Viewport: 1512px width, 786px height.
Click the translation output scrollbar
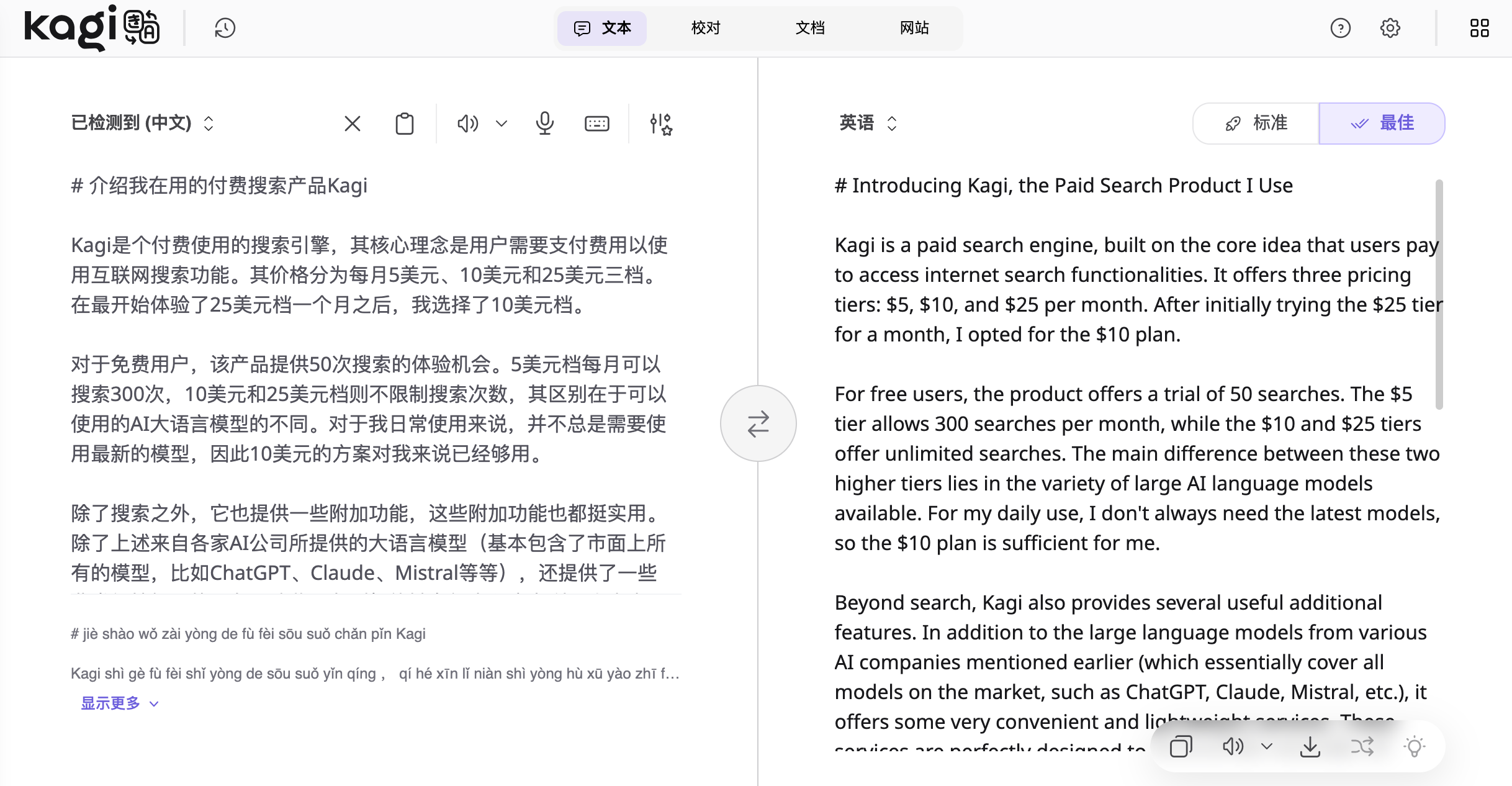(1439, 294)
